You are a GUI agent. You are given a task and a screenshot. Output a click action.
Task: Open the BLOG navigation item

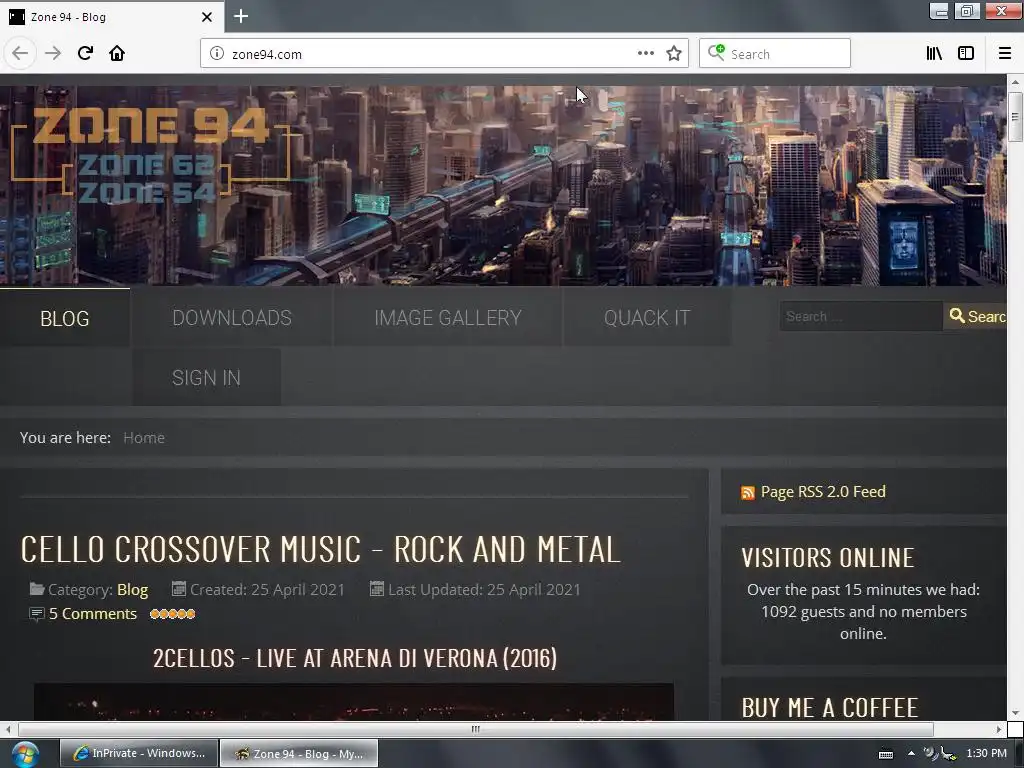[65, 318]
